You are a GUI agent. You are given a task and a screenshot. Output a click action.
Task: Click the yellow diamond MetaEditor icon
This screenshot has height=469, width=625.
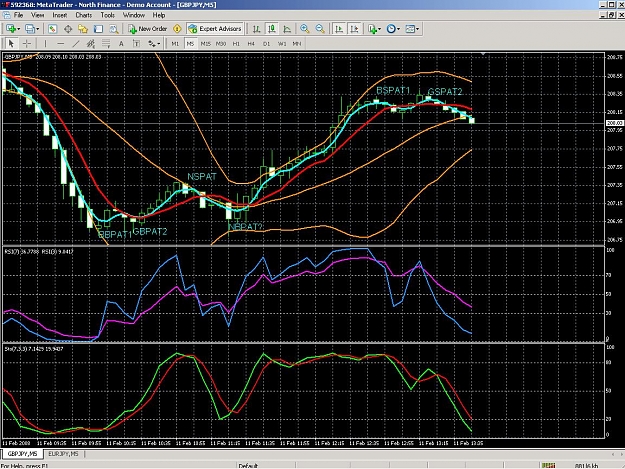click(x=177, y=29)
